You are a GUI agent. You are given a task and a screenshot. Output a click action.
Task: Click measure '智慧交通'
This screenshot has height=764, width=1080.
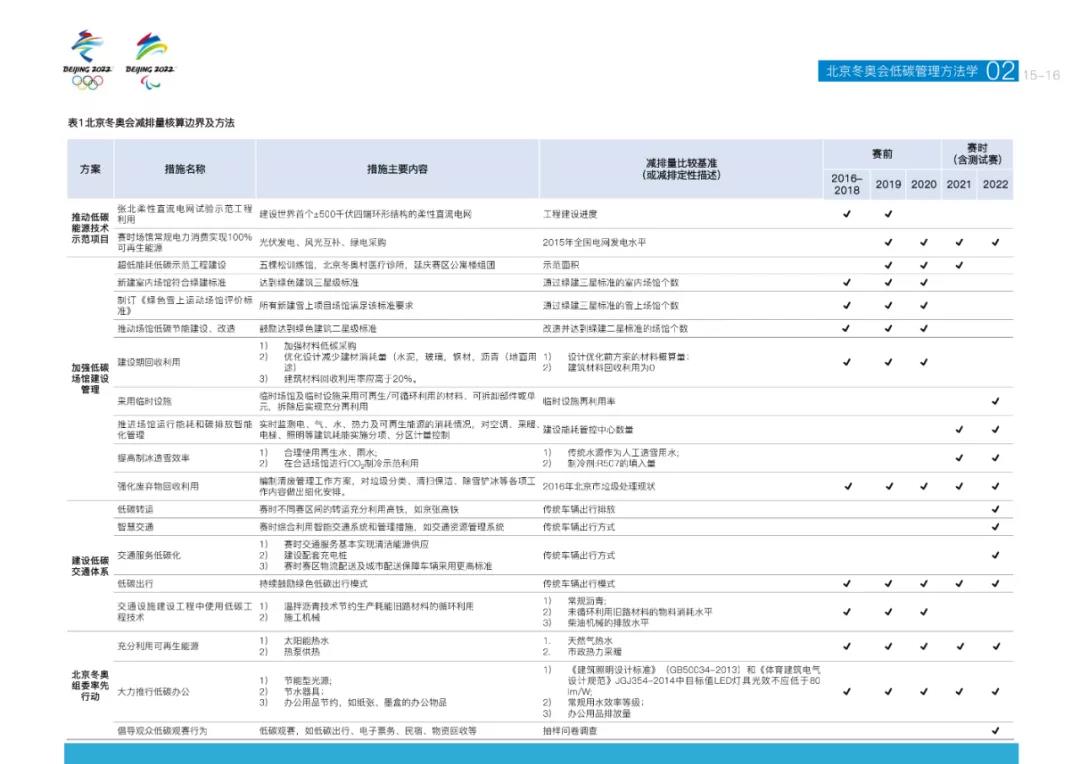135,526
